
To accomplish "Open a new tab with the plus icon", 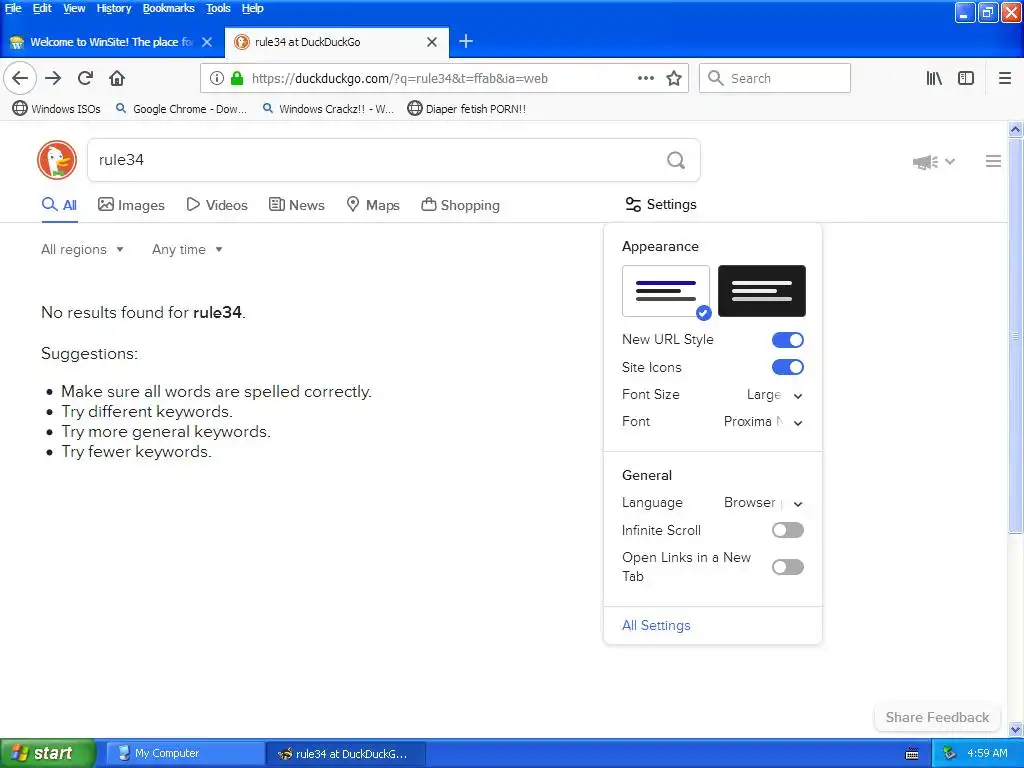I will (x=466, y=42).
